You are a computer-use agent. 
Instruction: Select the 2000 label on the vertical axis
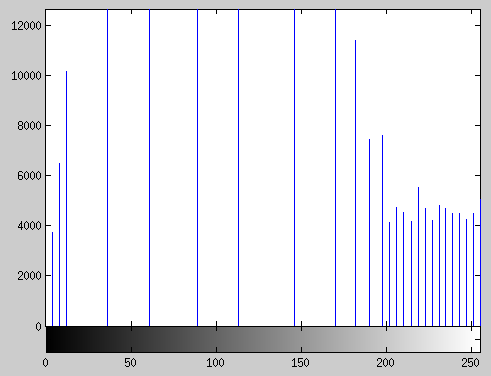[x=29, y=276]
